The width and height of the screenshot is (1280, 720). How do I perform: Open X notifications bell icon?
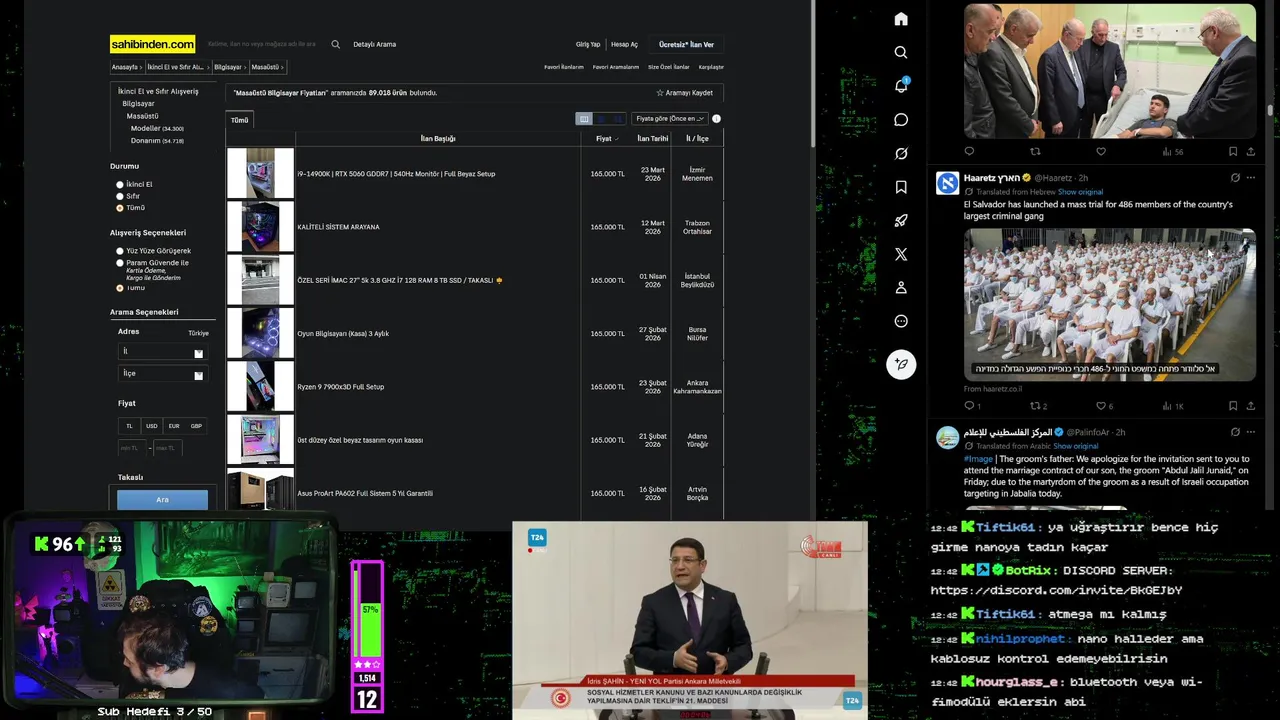pyautogui.click(x=901, y=86)
